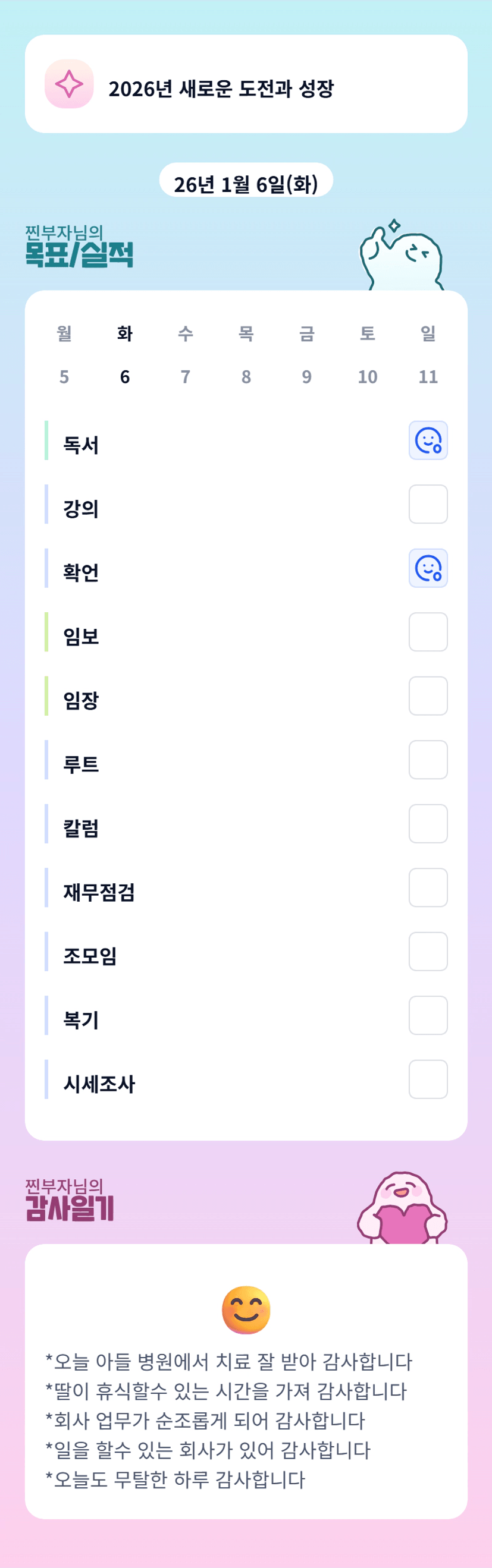Click the 조모임 goal label
492x1568 pixels.
coord(90,956)
